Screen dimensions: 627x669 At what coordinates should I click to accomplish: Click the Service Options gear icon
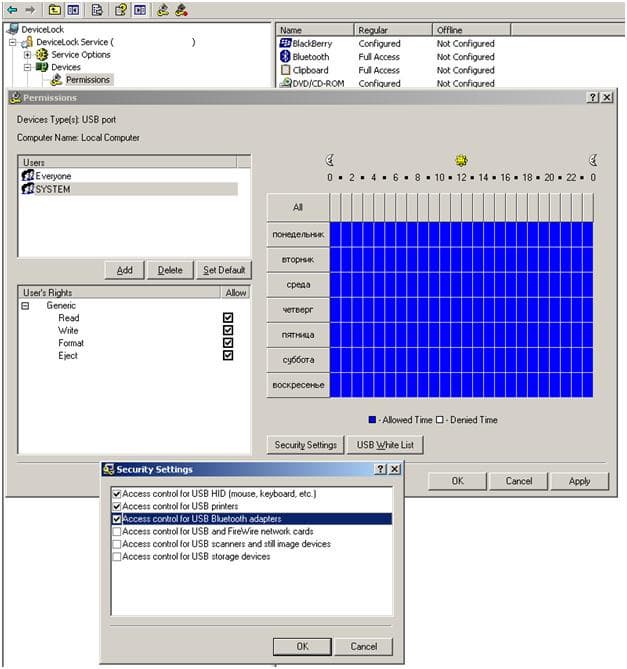[x=42, y=54]
